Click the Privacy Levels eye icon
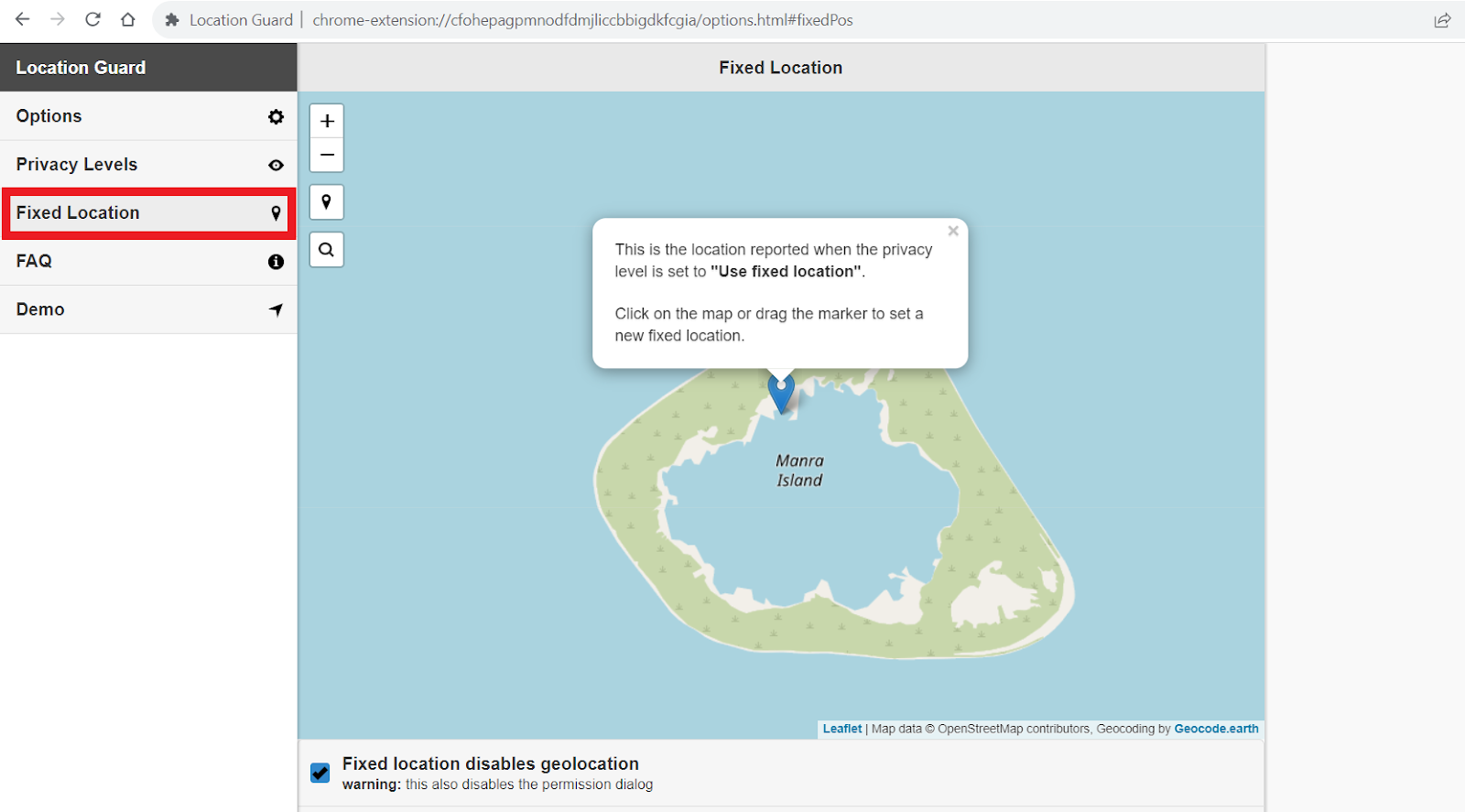The height and width of the screenshot is (812, 1465). 276,166
